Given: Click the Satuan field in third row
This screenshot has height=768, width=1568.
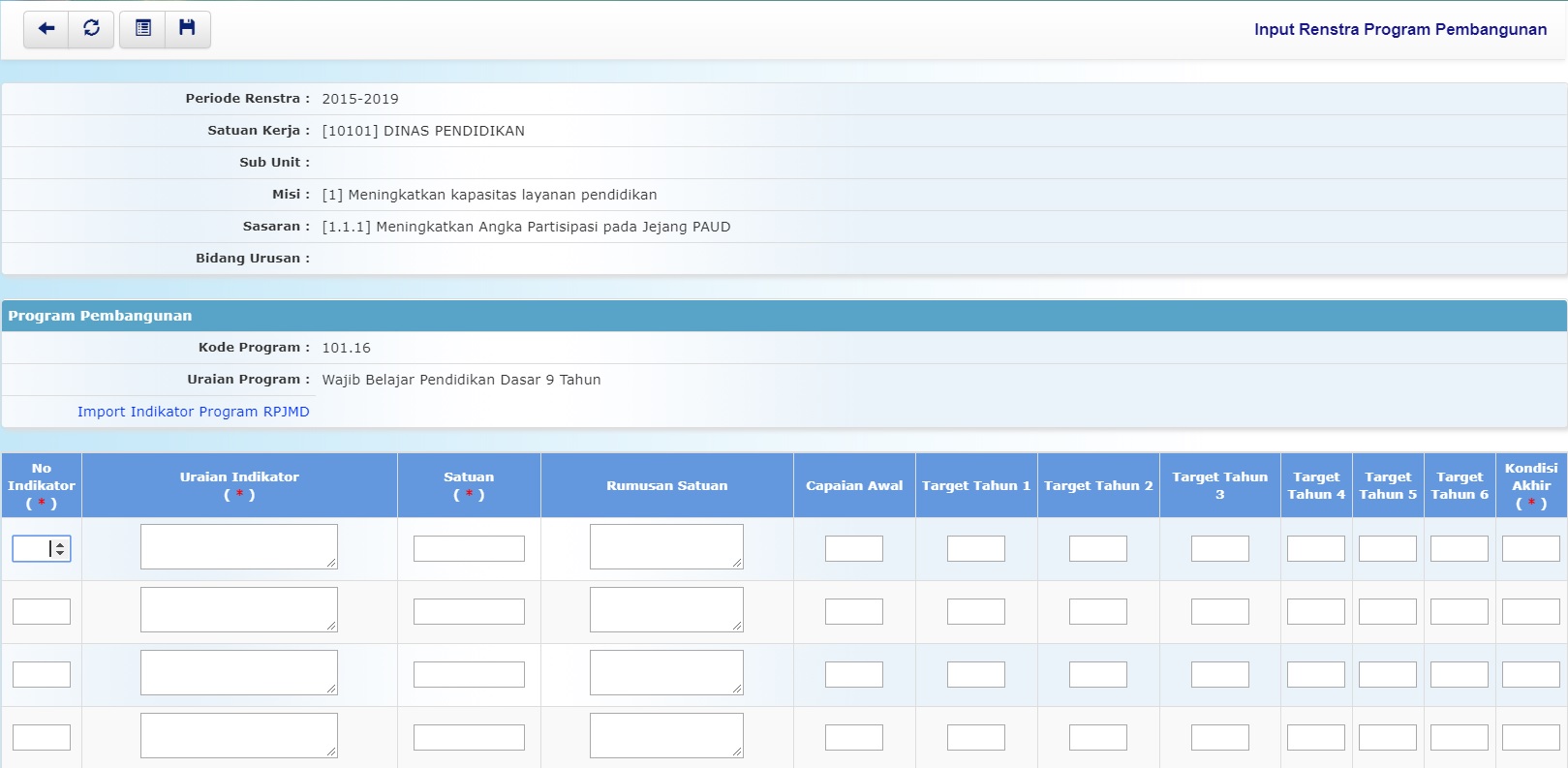Looking at the screenshot, I should click(x=469, y=674).
